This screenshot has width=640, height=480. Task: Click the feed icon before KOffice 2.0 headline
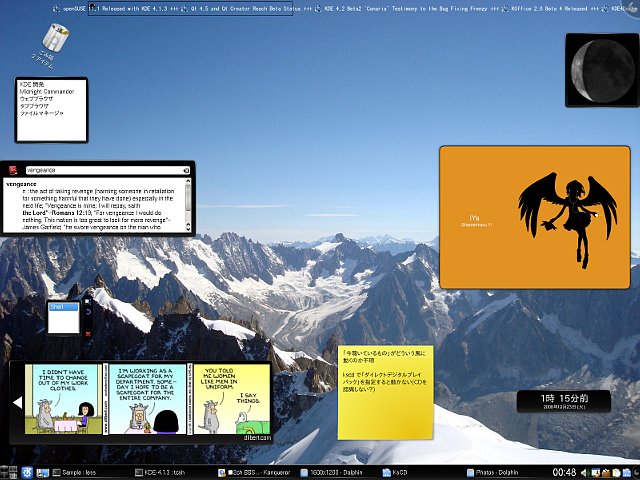click(x=505, y=9)
